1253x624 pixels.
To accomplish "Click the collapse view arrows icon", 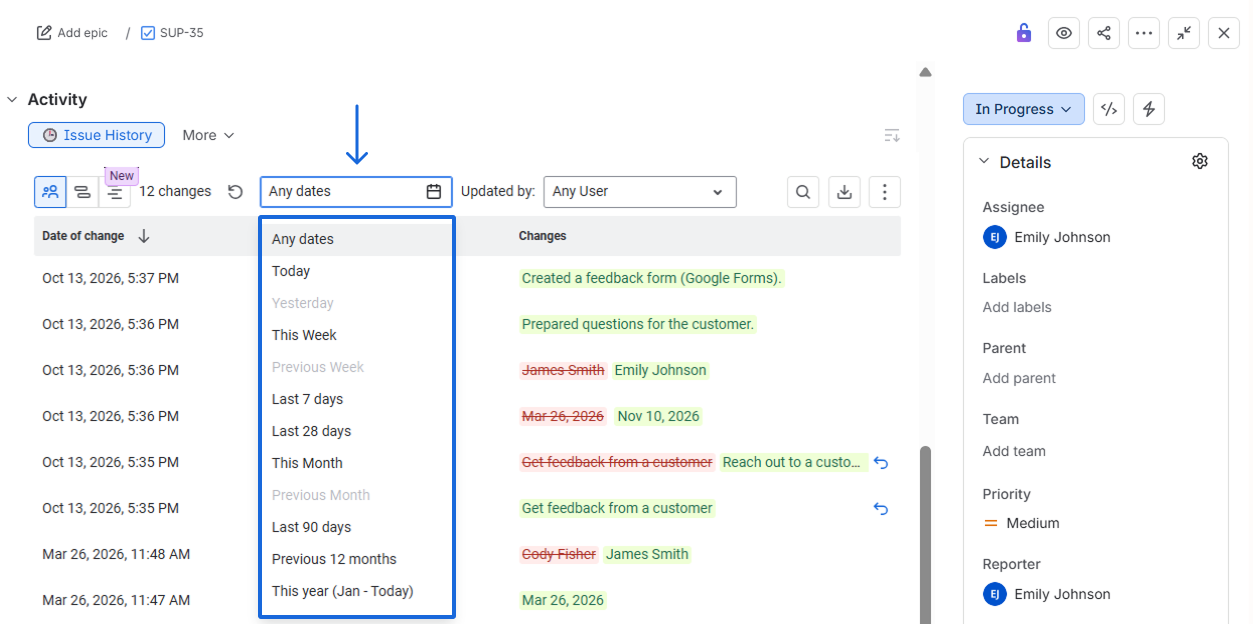I will pos(1184,33).
